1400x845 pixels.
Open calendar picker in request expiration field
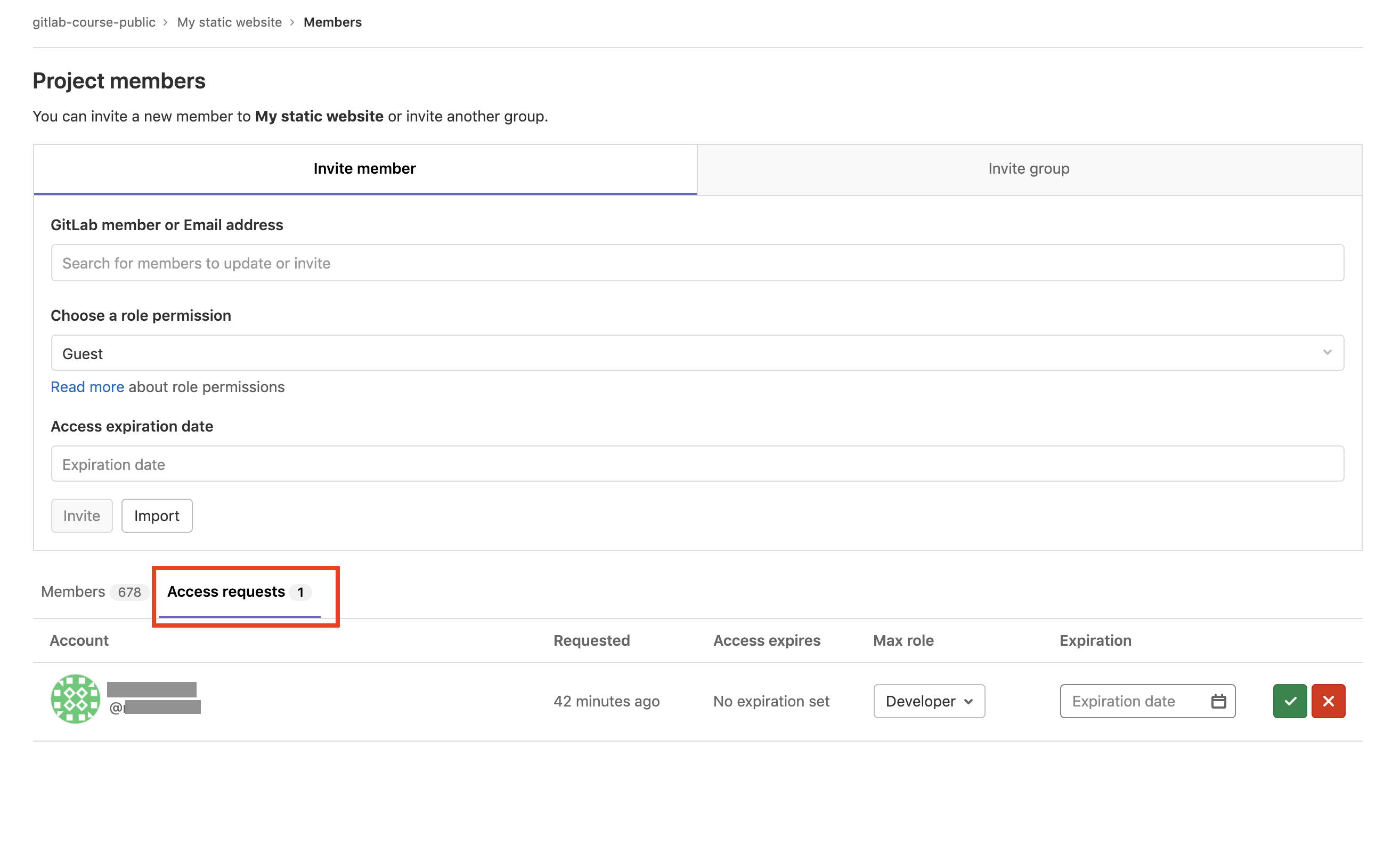point(1218,701)
